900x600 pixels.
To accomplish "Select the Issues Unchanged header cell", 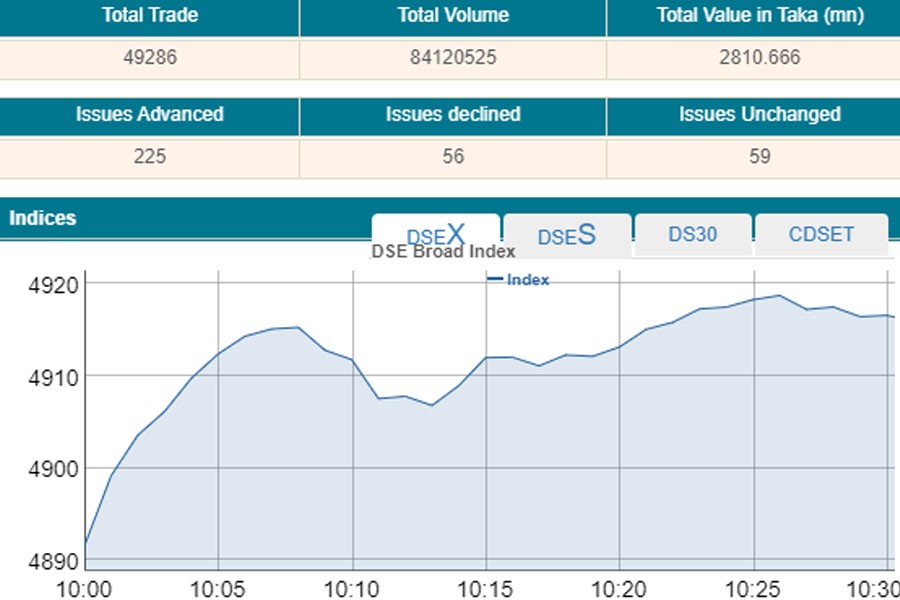I will tap(759, 114).
